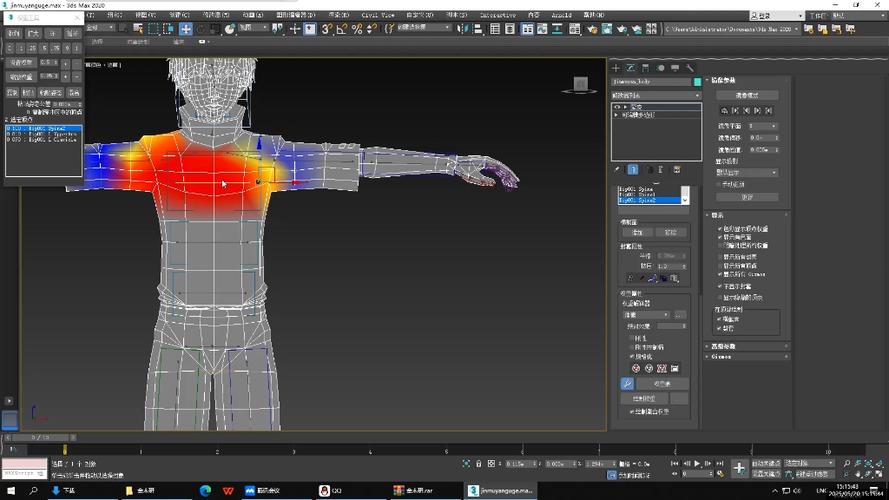The height and width of the screenshot is (500, 889).
Task: Toggle the Angle Snap tool
Action: coord(341,29)
